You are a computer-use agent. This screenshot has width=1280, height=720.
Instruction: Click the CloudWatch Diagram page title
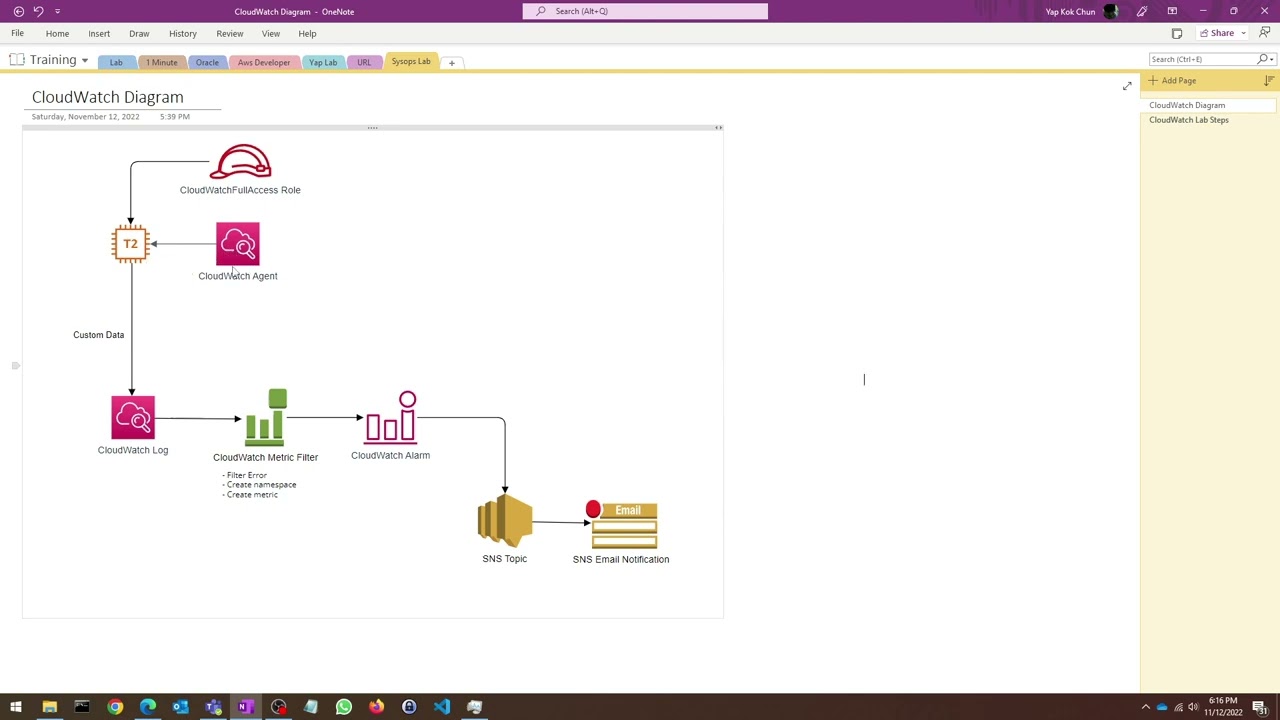click(108, 97)
